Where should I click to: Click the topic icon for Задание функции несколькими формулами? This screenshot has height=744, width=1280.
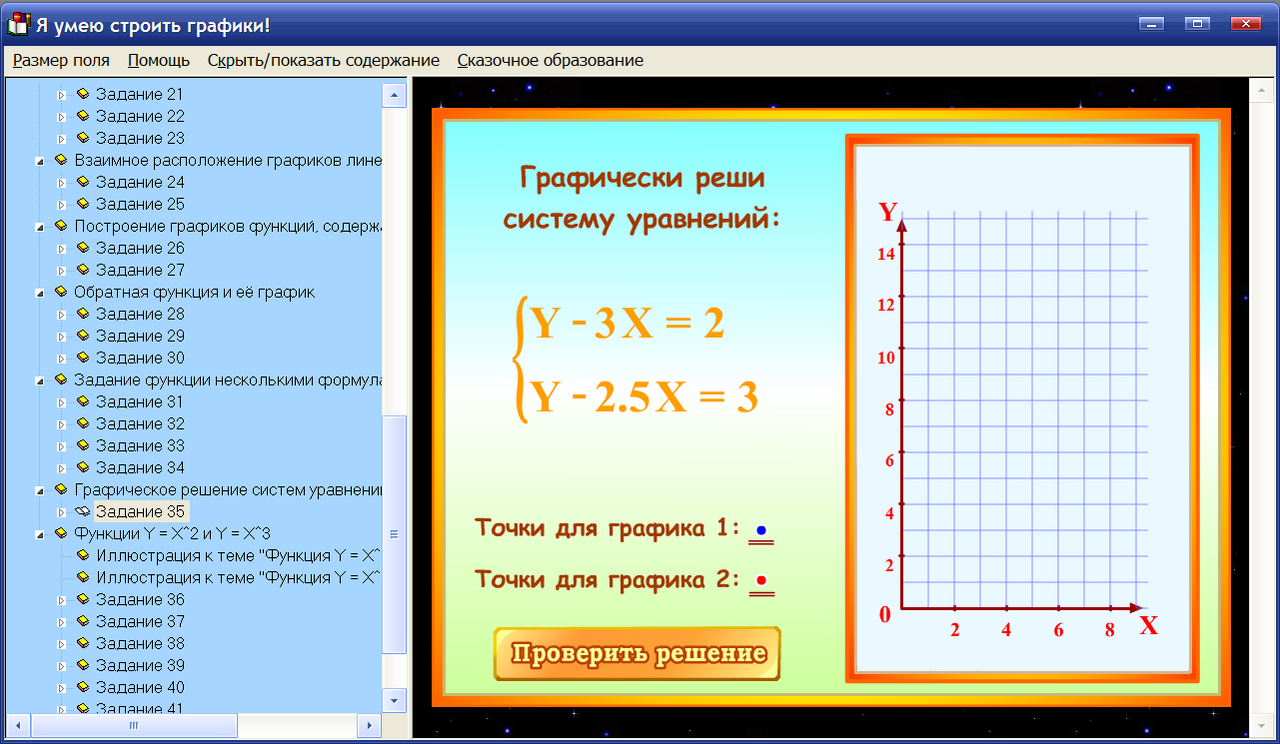tap(62, 380)
